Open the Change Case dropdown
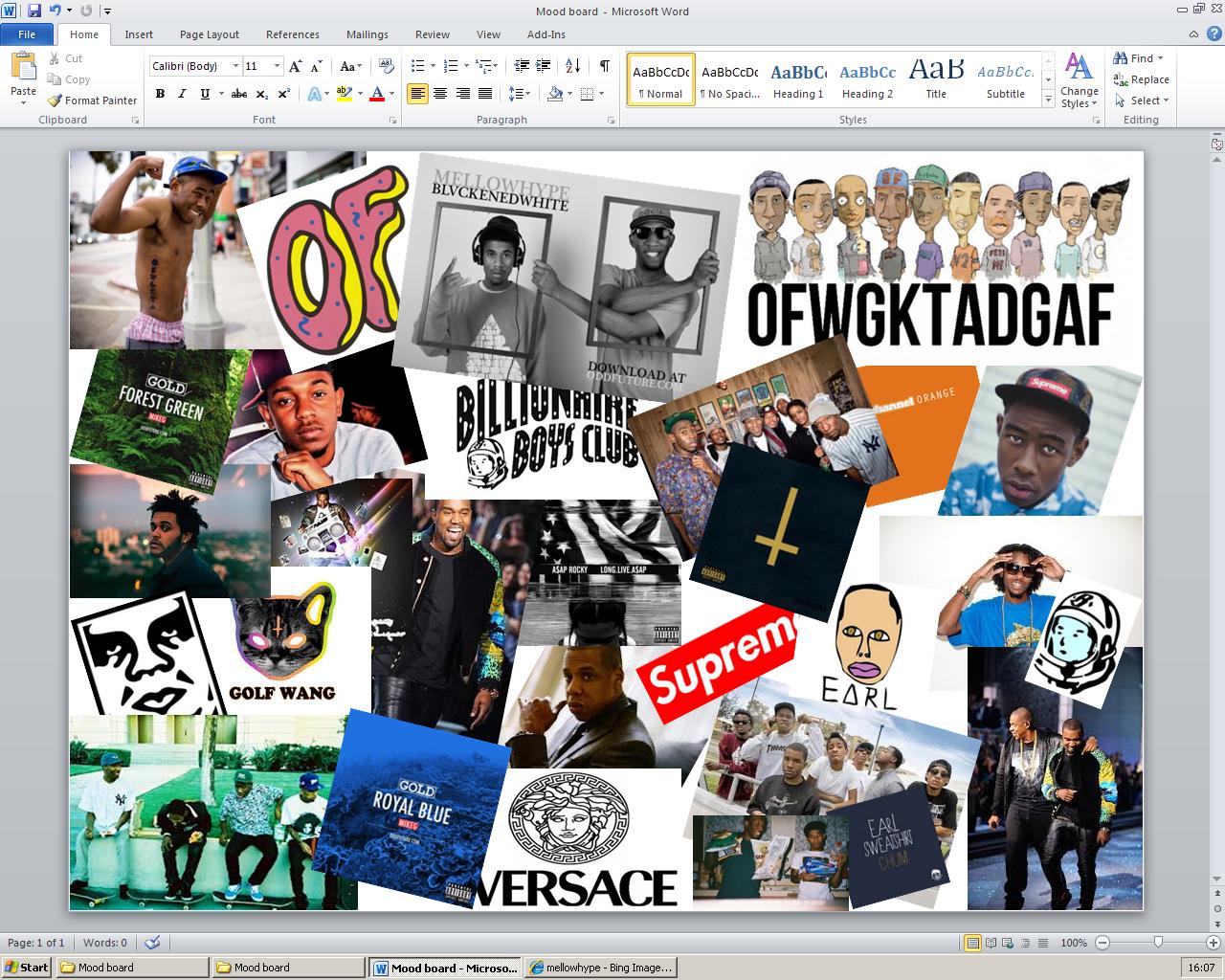Viewport: 1225px width, 980px height. 351,66
